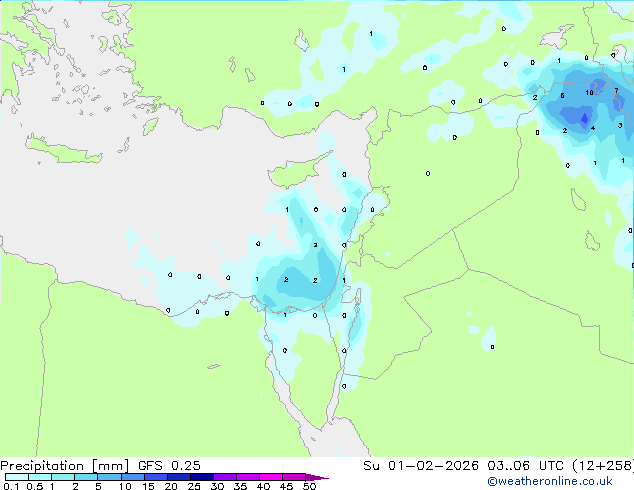Click the "50" legend scale label
634x490 pixels.
coord(309,486)
